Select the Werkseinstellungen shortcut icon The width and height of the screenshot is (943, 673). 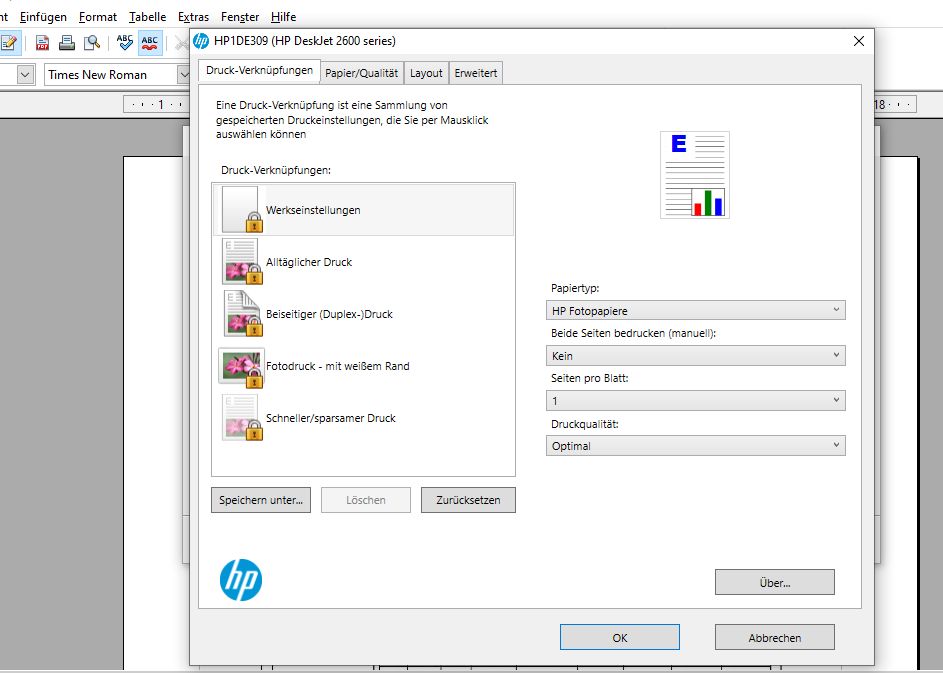click(242, 209)
